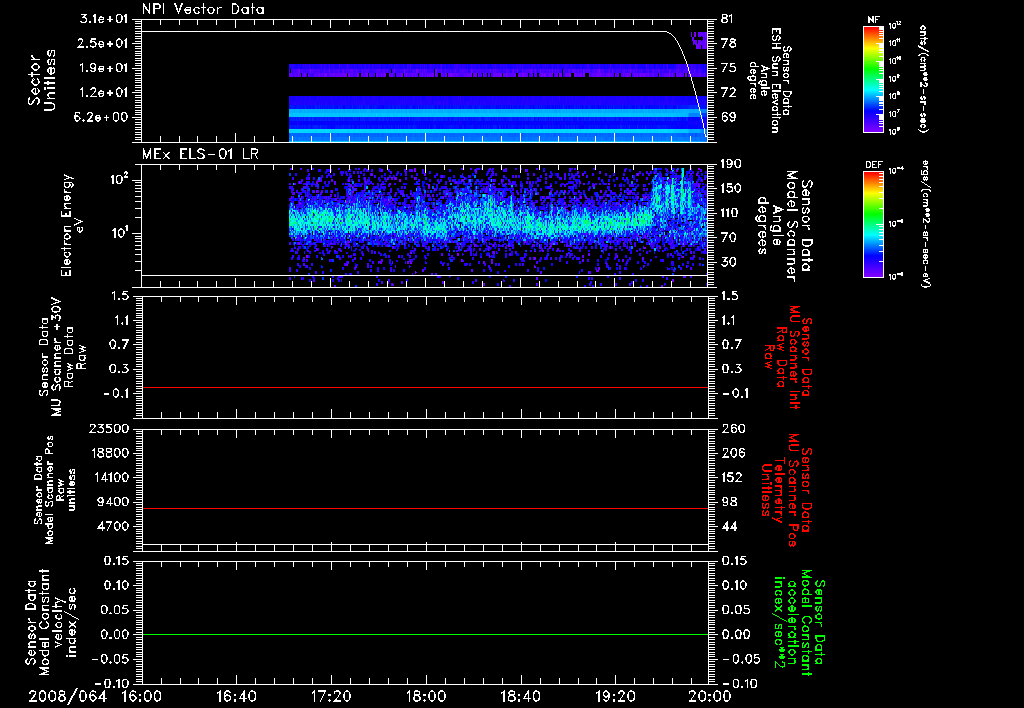The height and width of the screenshot is (708, 1024).
Task: Click the '2008/064' date label
Action: pyautogui.click(x=67, y=696)
